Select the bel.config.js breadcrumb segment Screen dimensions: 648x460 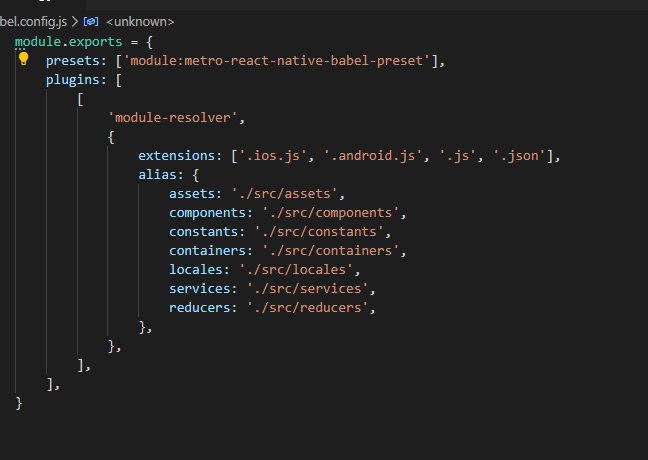tap(33, 21)
